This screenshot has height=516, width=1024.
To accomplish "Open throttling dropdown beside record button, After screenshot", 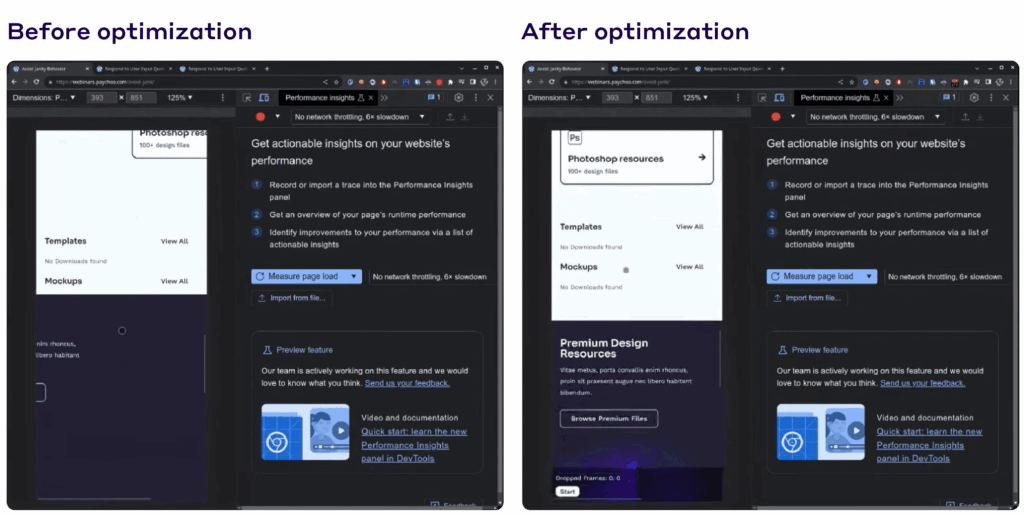I will (x=874, y=117).
